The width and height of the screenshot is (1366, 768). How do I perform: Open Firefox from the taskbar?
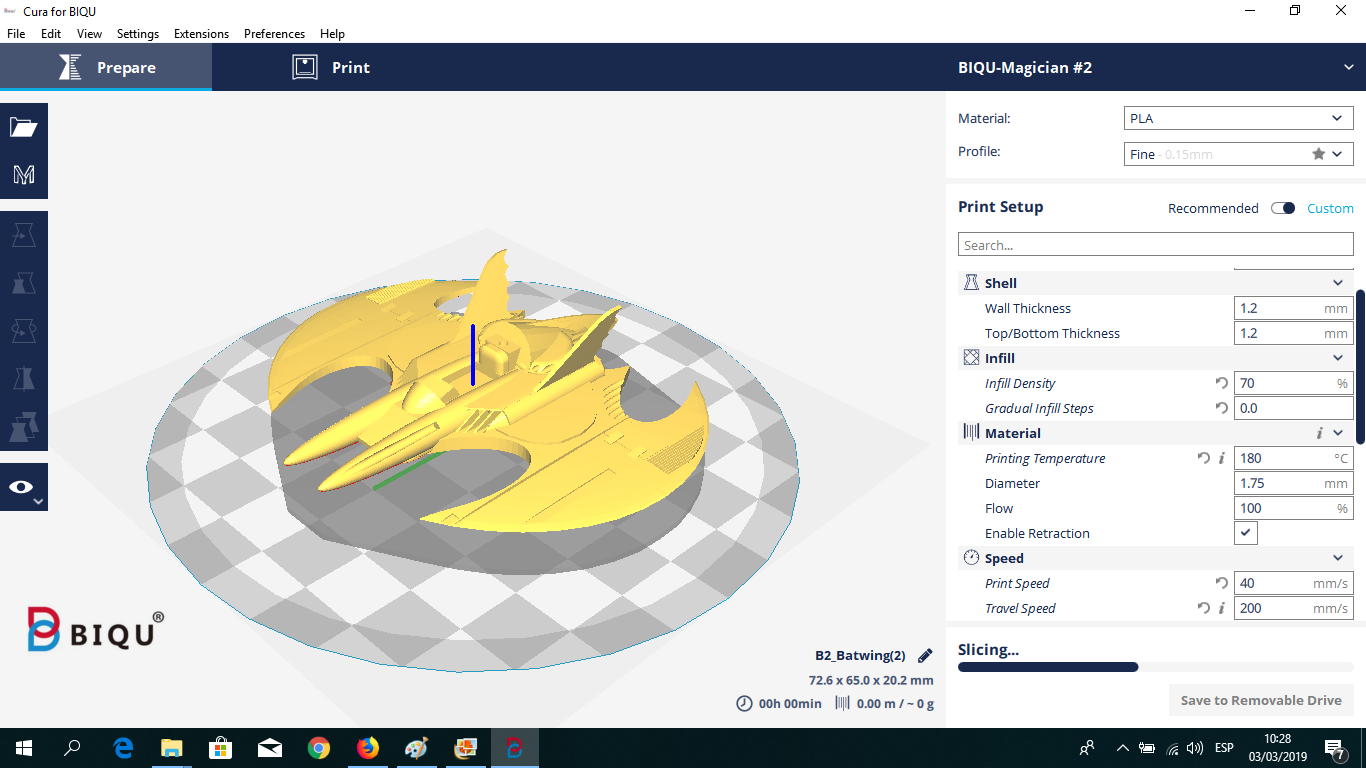tap(368, 748)
